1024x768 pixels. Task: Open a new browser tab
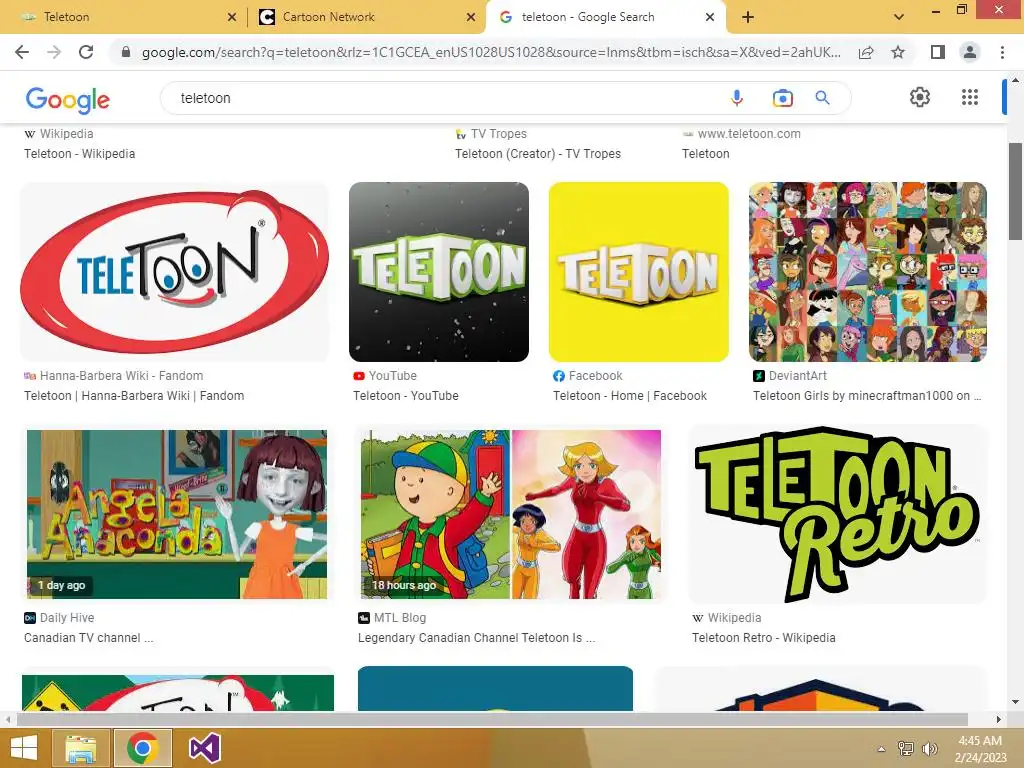[x=748, y=17]
